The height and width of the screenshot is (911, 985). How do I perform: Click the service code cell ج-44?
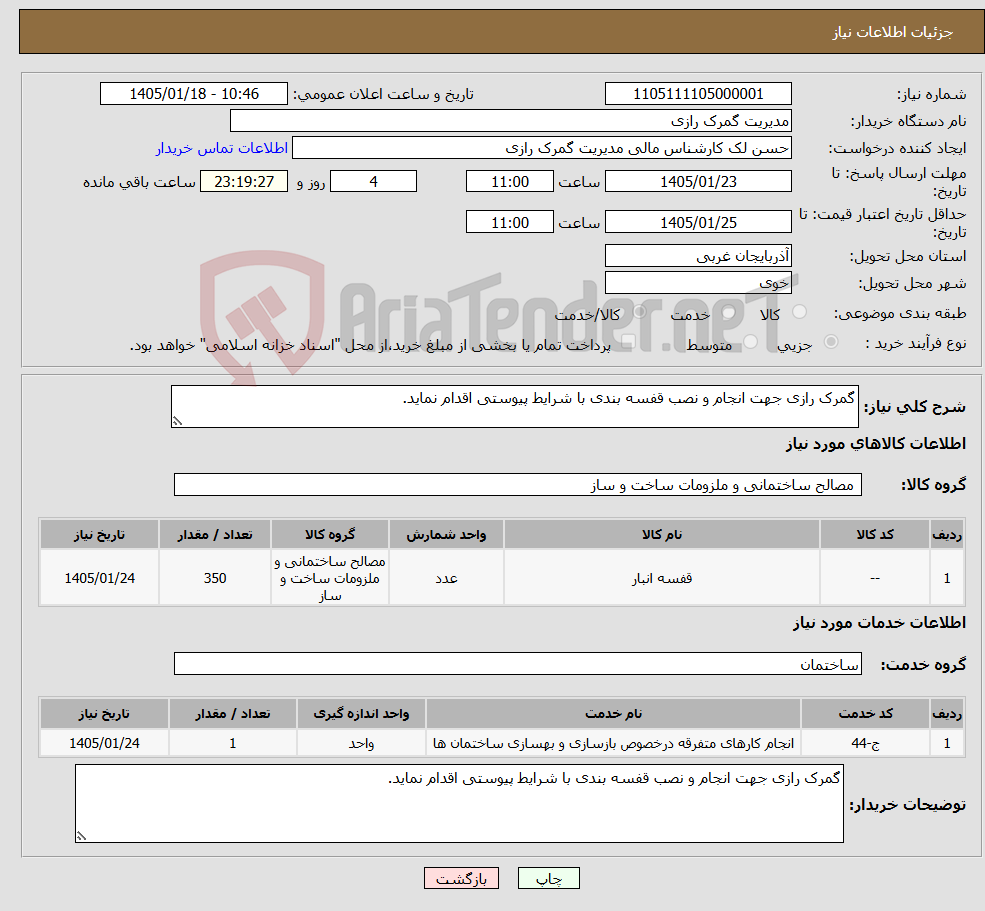[865, 743]
